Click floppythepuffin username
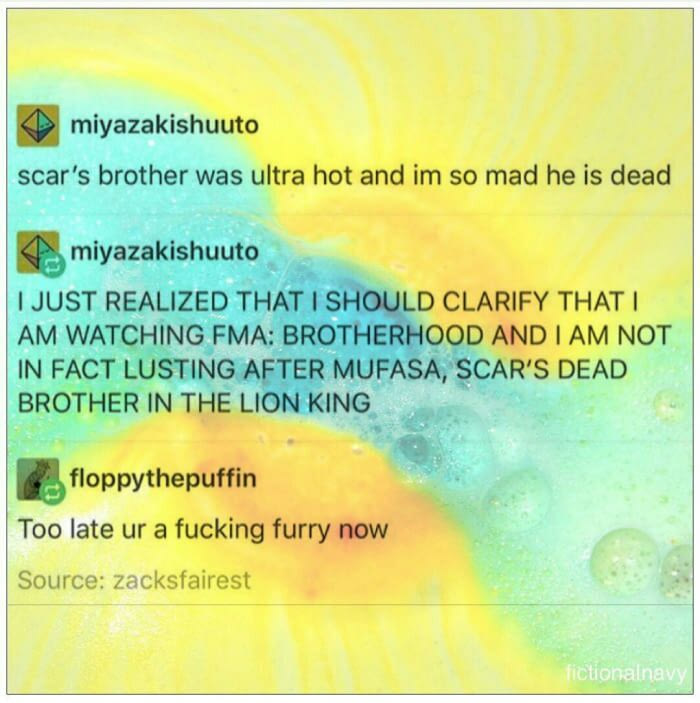The width and height of the screenshot is (700, 703). [x=163, y=479]
